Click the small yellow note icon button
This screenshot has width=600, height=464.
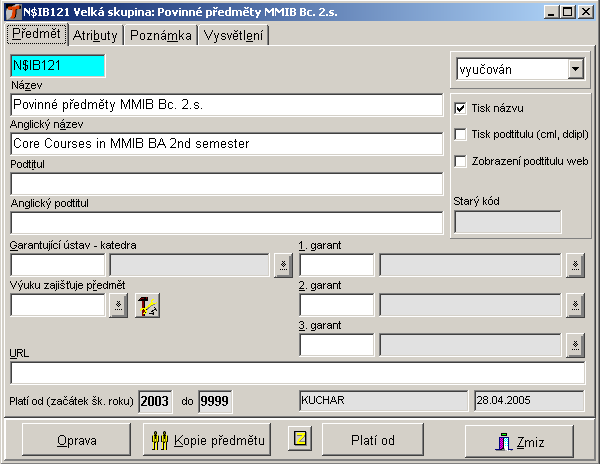tap(299, 440)
